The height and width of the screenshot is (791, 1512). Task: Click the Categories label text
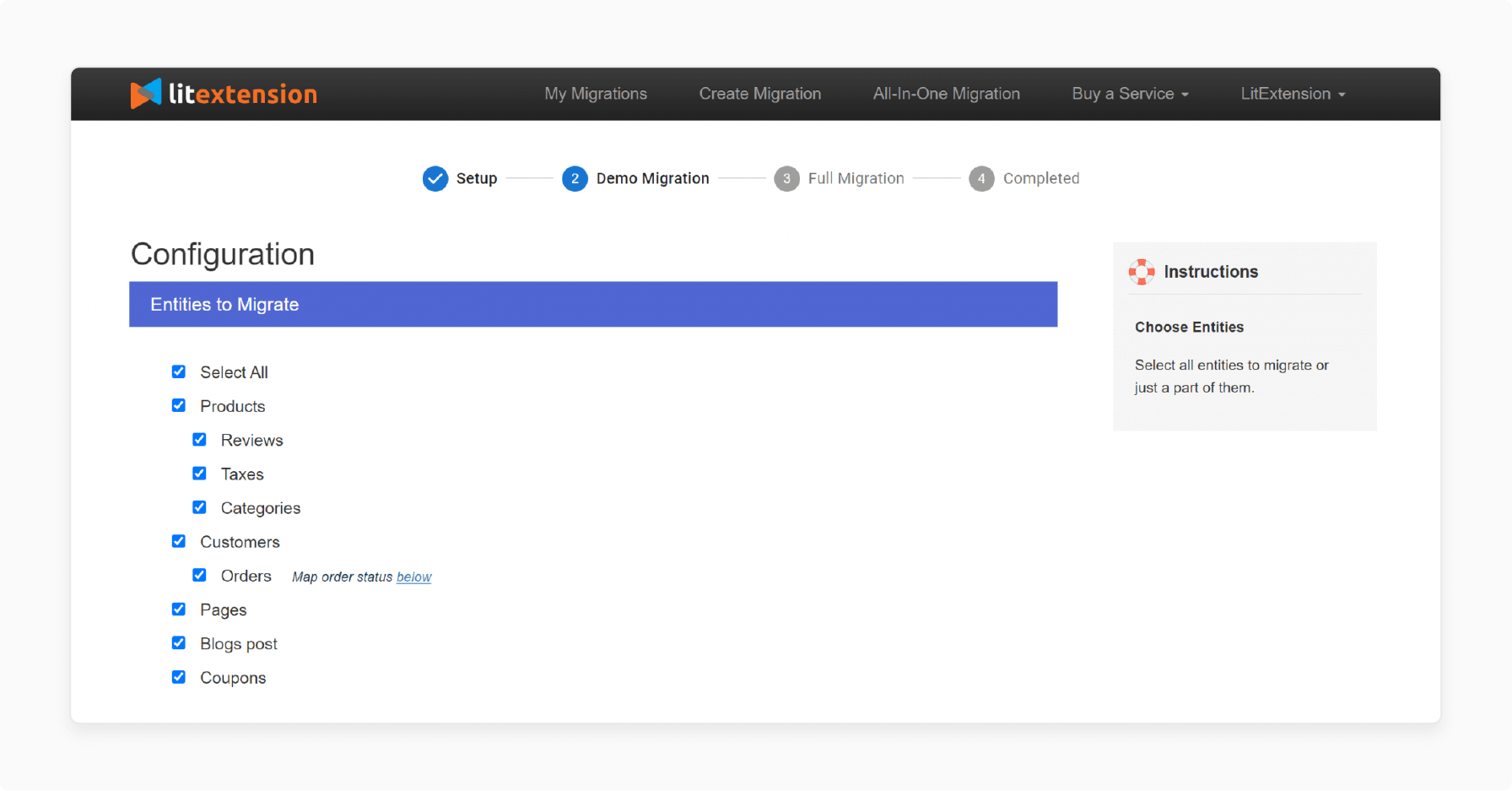pyautogui.click(x=261, y=508)
